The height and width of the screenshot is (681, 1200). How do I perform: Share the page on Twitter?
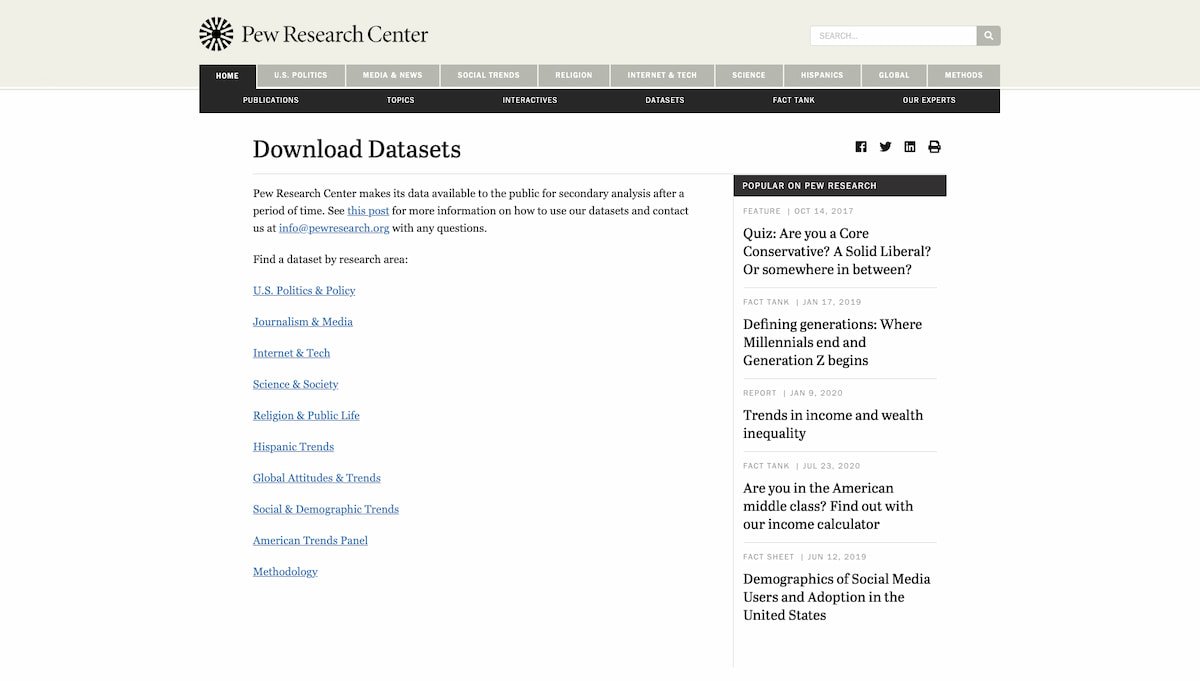click(885, 146)
